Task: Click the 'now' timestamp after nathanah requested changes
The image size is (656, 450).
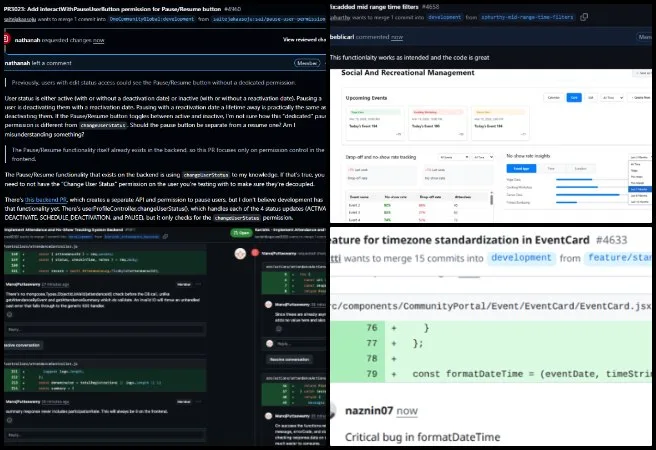Action: point(99,40)
